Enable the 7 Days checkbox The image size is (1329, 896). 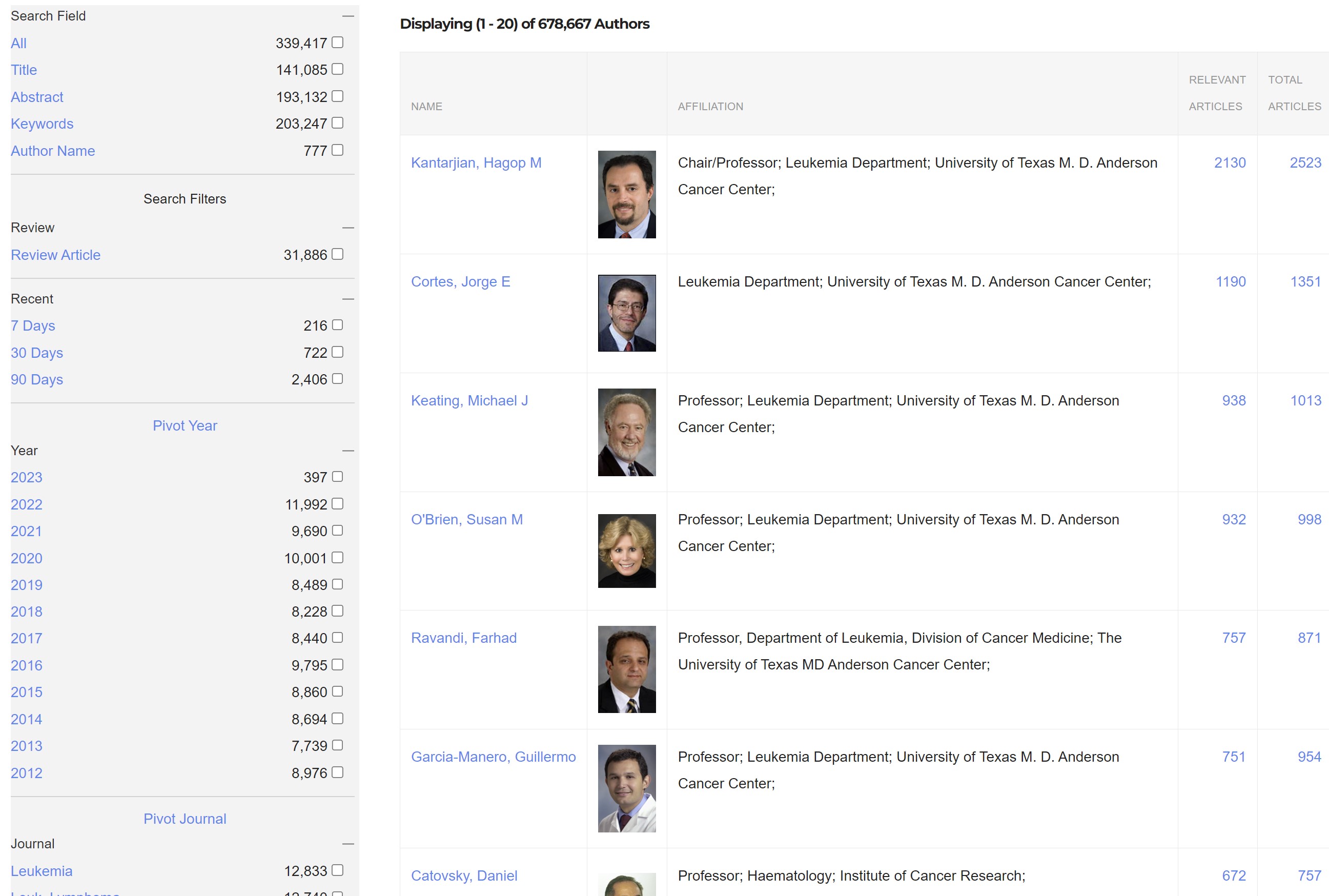pos(337,324)
